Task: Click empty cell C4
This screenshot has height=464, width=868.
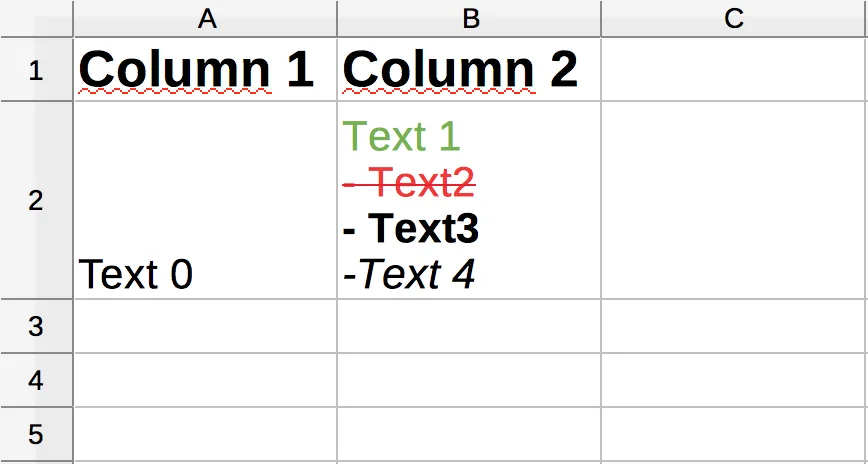Action: pyautogui.click(x=733, y=380)
